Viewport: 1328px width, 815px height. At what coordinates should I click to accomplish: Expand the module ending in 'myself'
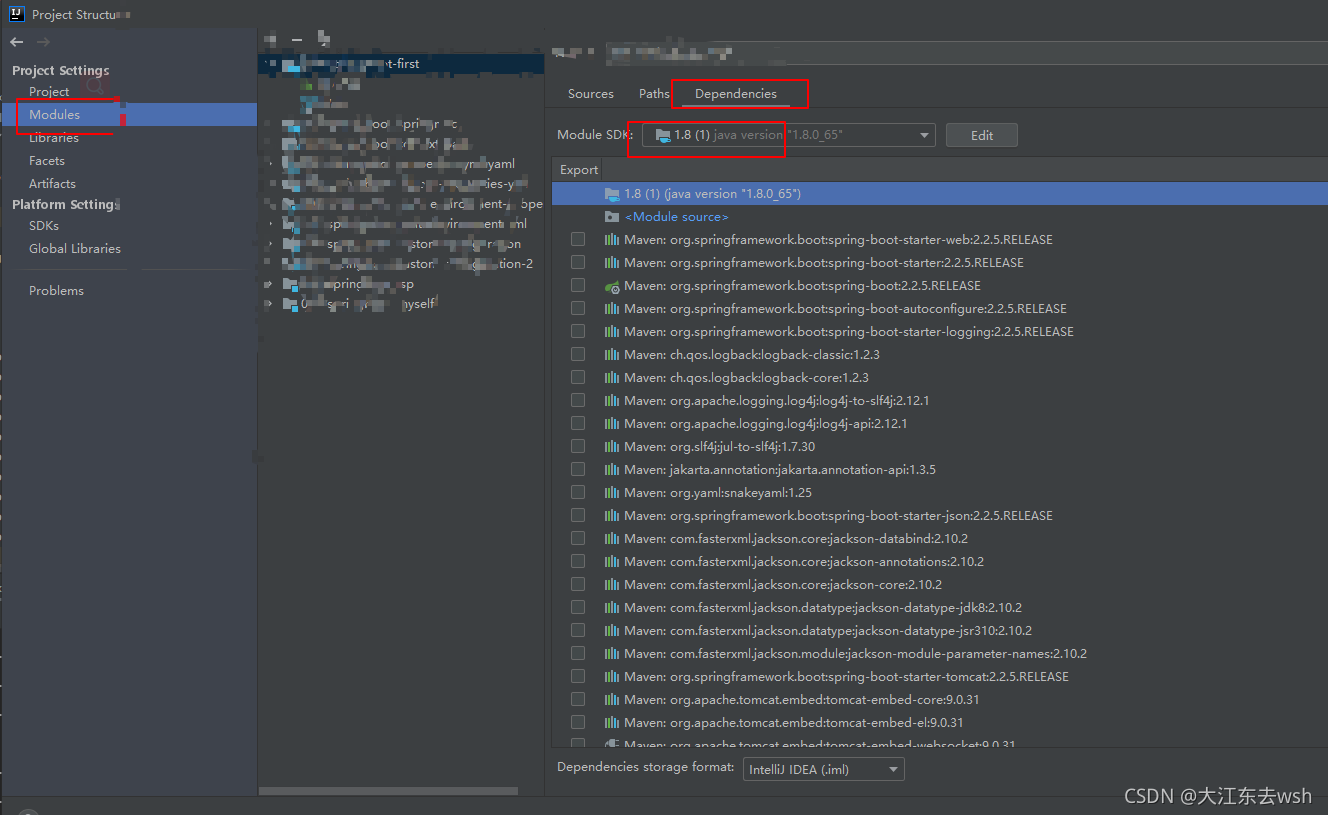click(267, 303)
